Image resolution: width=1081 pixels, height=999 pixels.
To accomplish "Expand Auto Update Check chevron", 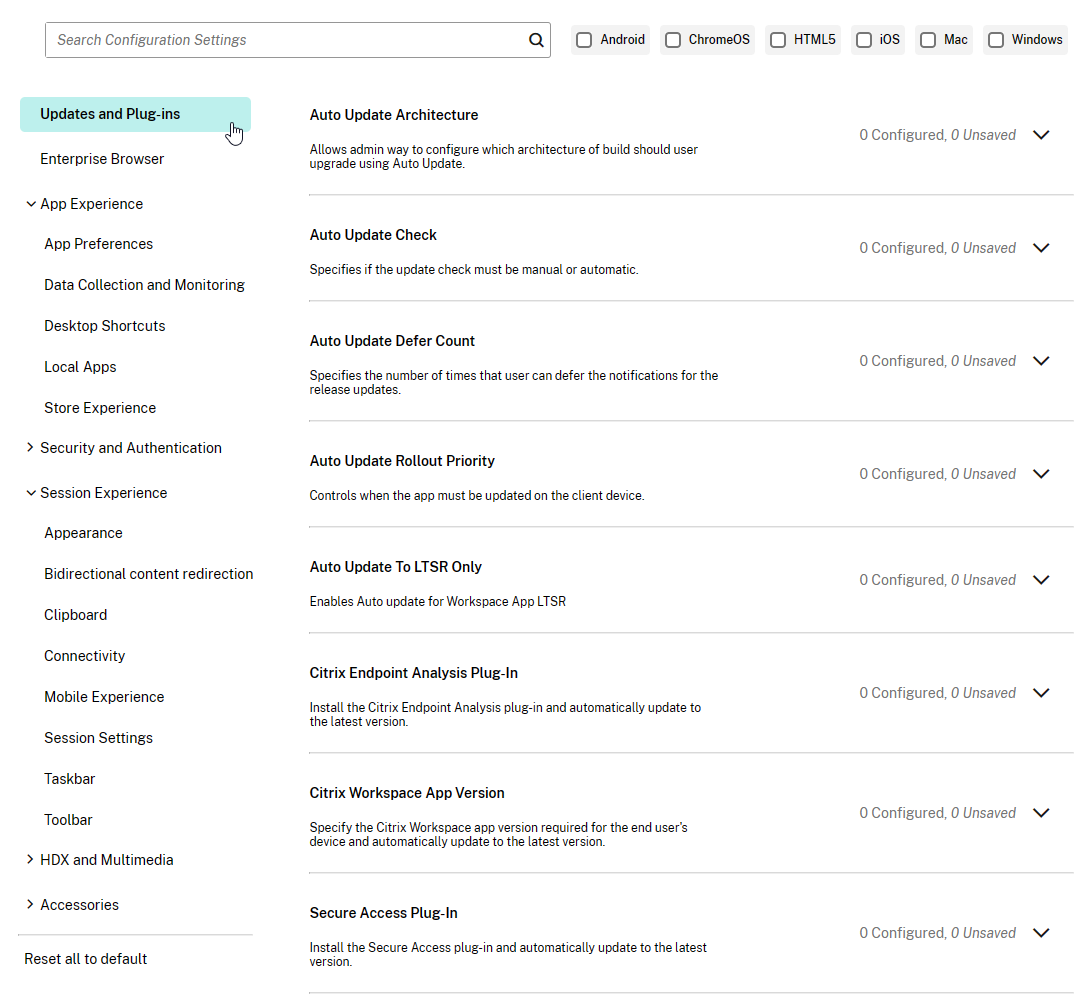I will [x=1041, y=248].
